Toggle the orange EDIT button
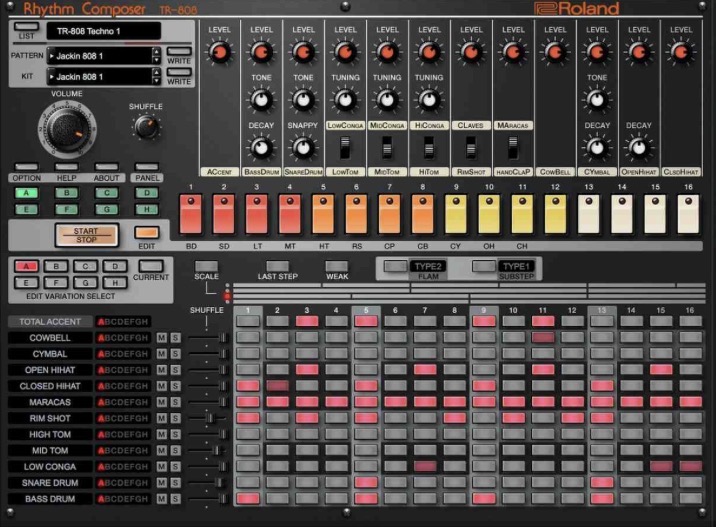 [147, 232]
